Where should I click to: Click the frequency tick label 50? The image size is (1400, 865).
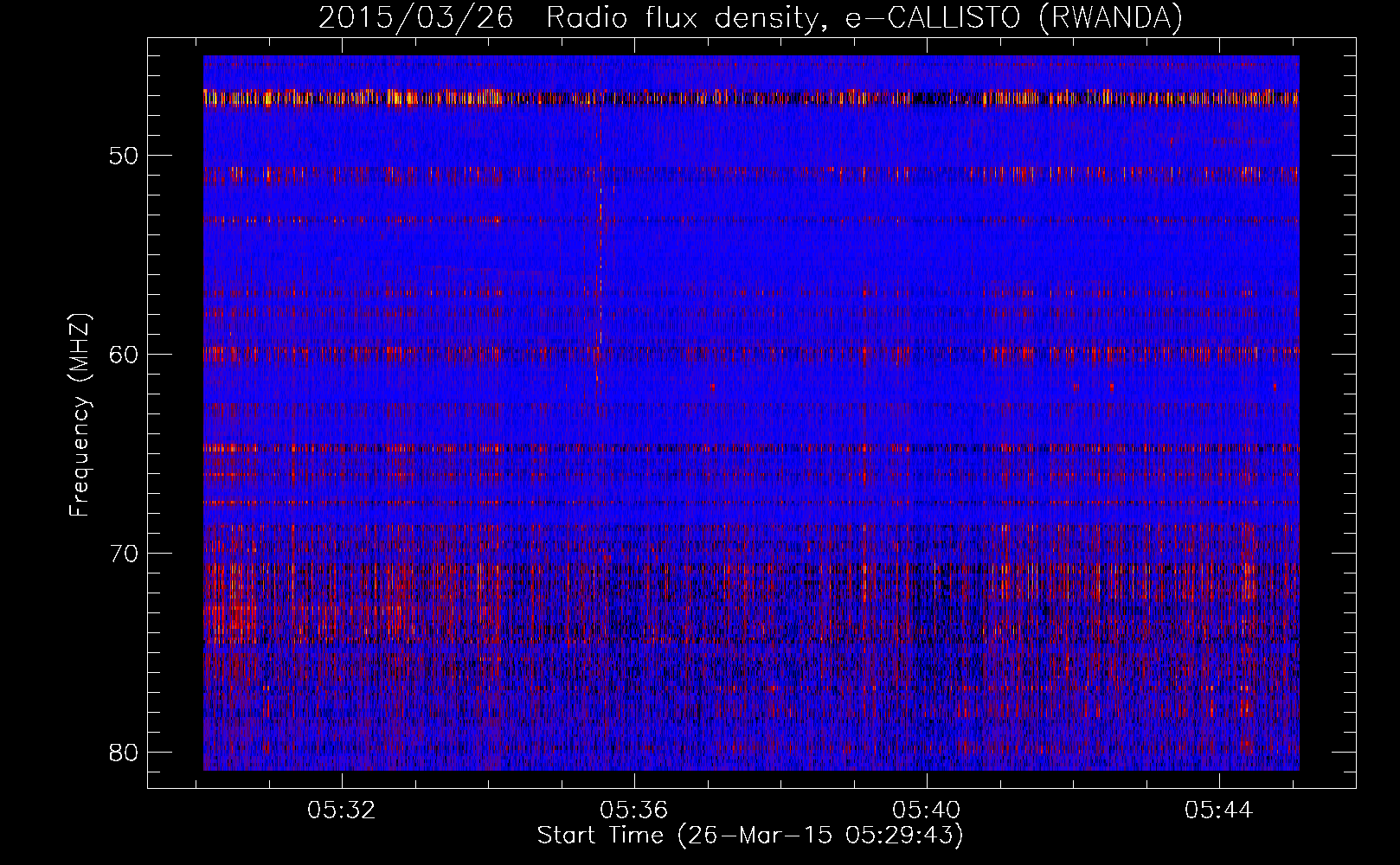124,156
